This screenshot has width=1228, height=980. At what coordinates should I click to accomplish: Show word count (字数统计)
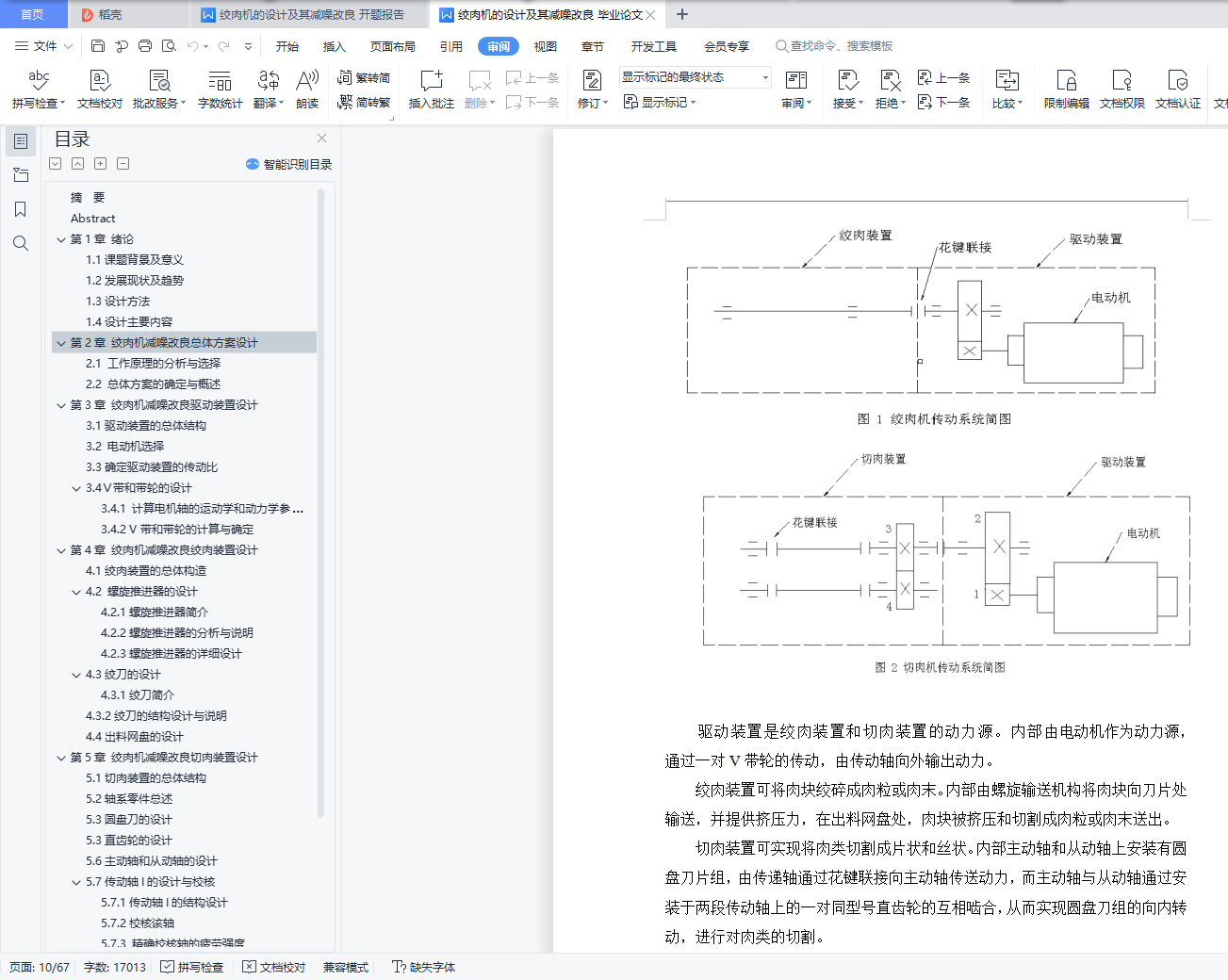point(220,90)
